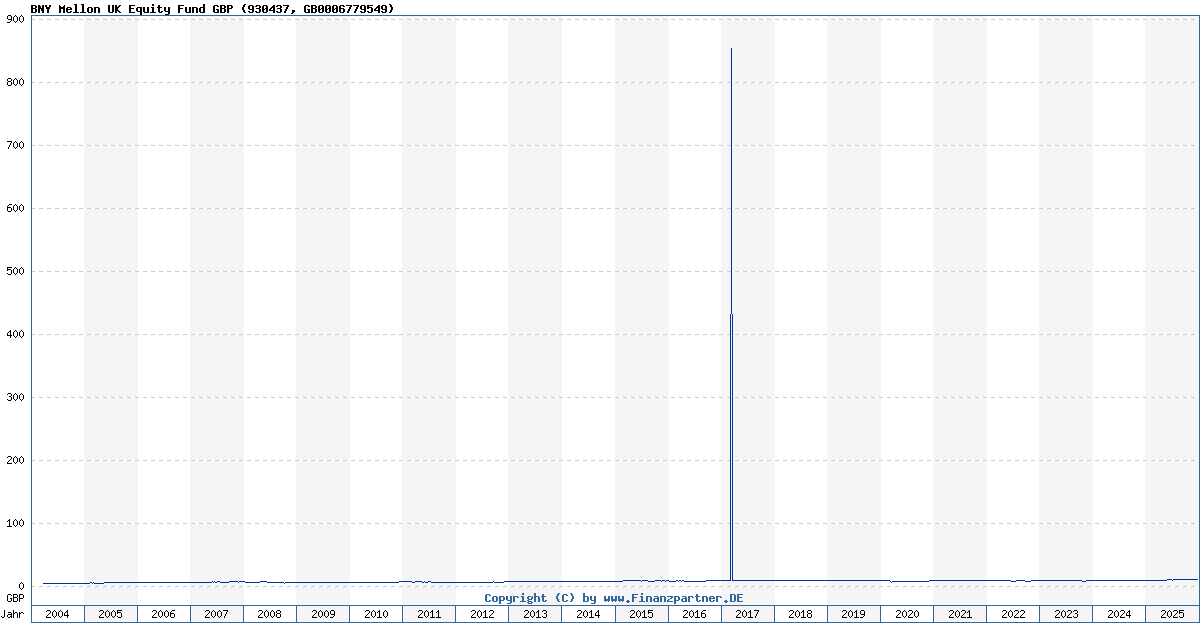Select the year 2019 in the timeline
This screenshot has width=1200, height=630.
(853, 613)
